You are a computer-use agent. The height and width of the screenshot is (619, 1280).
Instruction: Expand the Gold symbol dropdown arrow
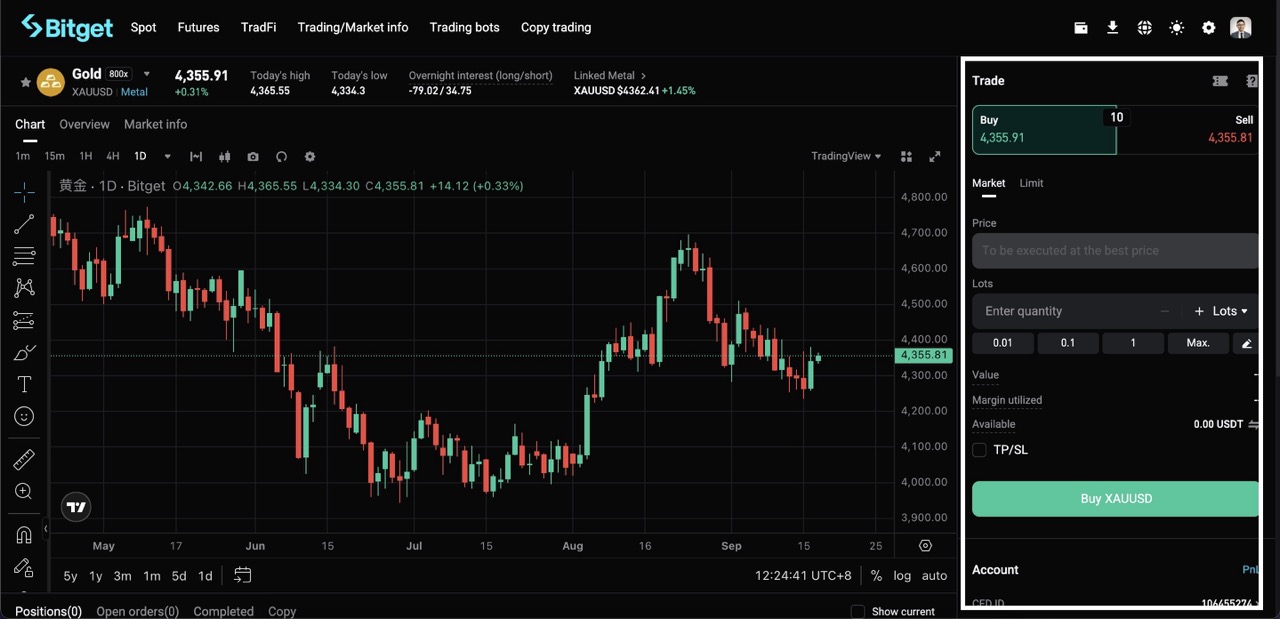point(147,74)
